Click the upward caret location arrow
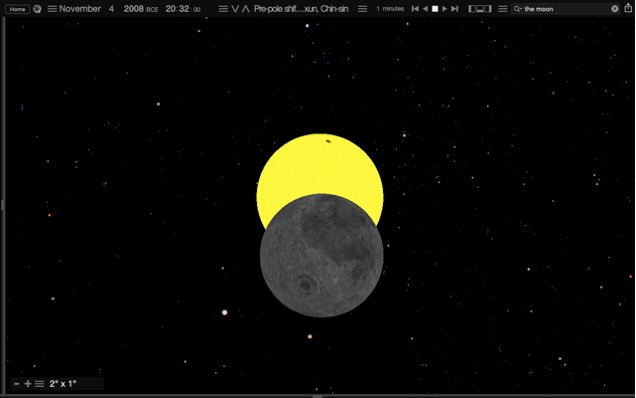Screen dimensions: 636x398 (245, 9)
